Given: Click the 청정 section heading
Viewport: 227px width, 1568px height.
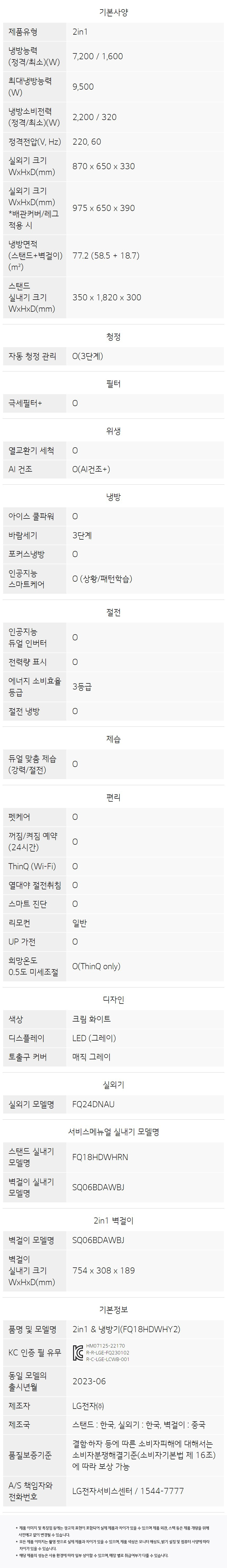Looking at the screenshot, I should tap(113, 337).
